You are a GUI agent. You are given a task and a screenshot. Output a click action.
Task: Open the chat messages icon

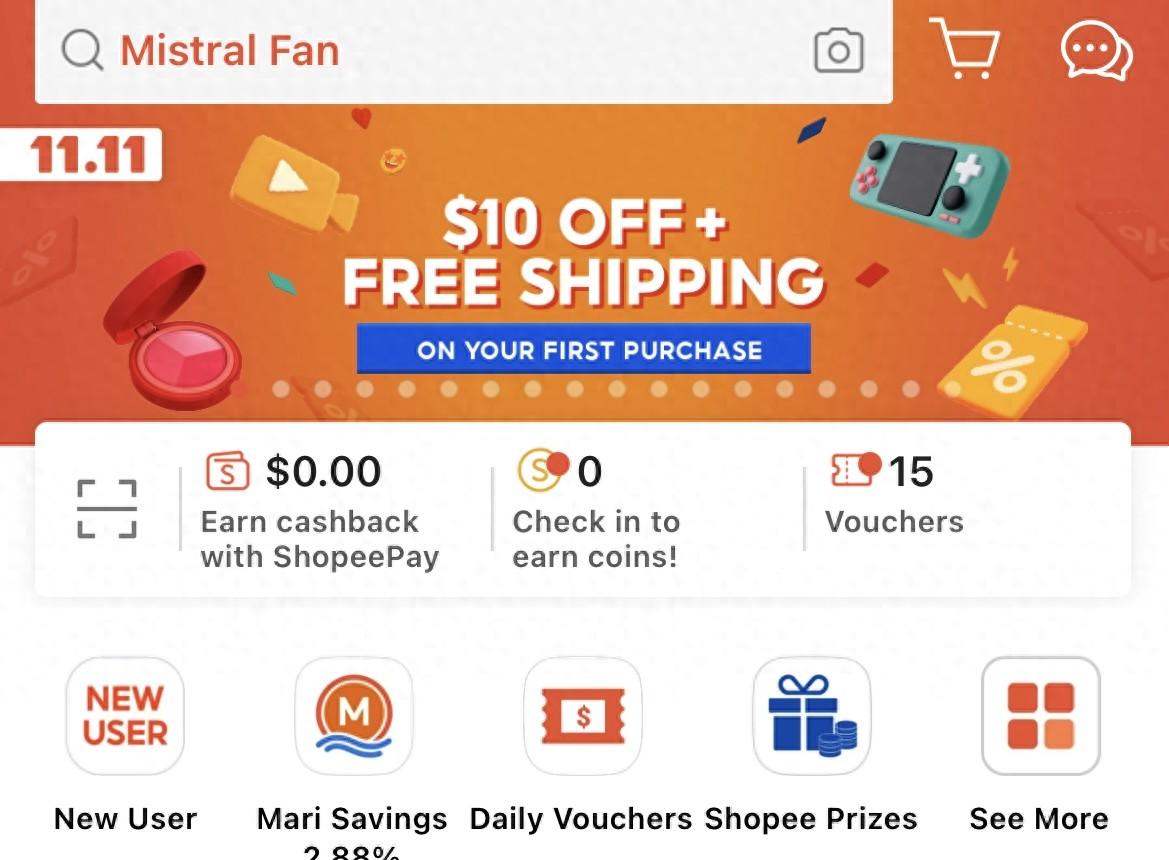tap(1096, 50)
